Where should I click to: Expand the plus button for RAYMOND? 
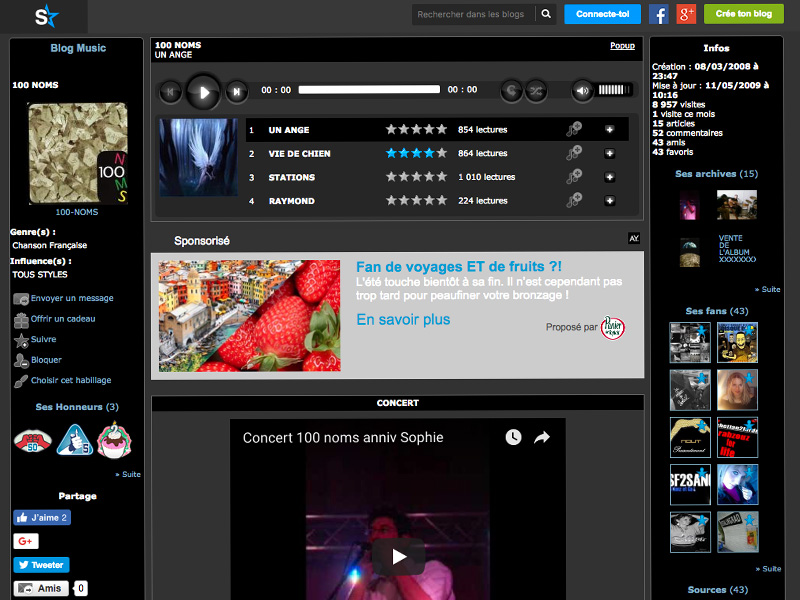point(609,201)
